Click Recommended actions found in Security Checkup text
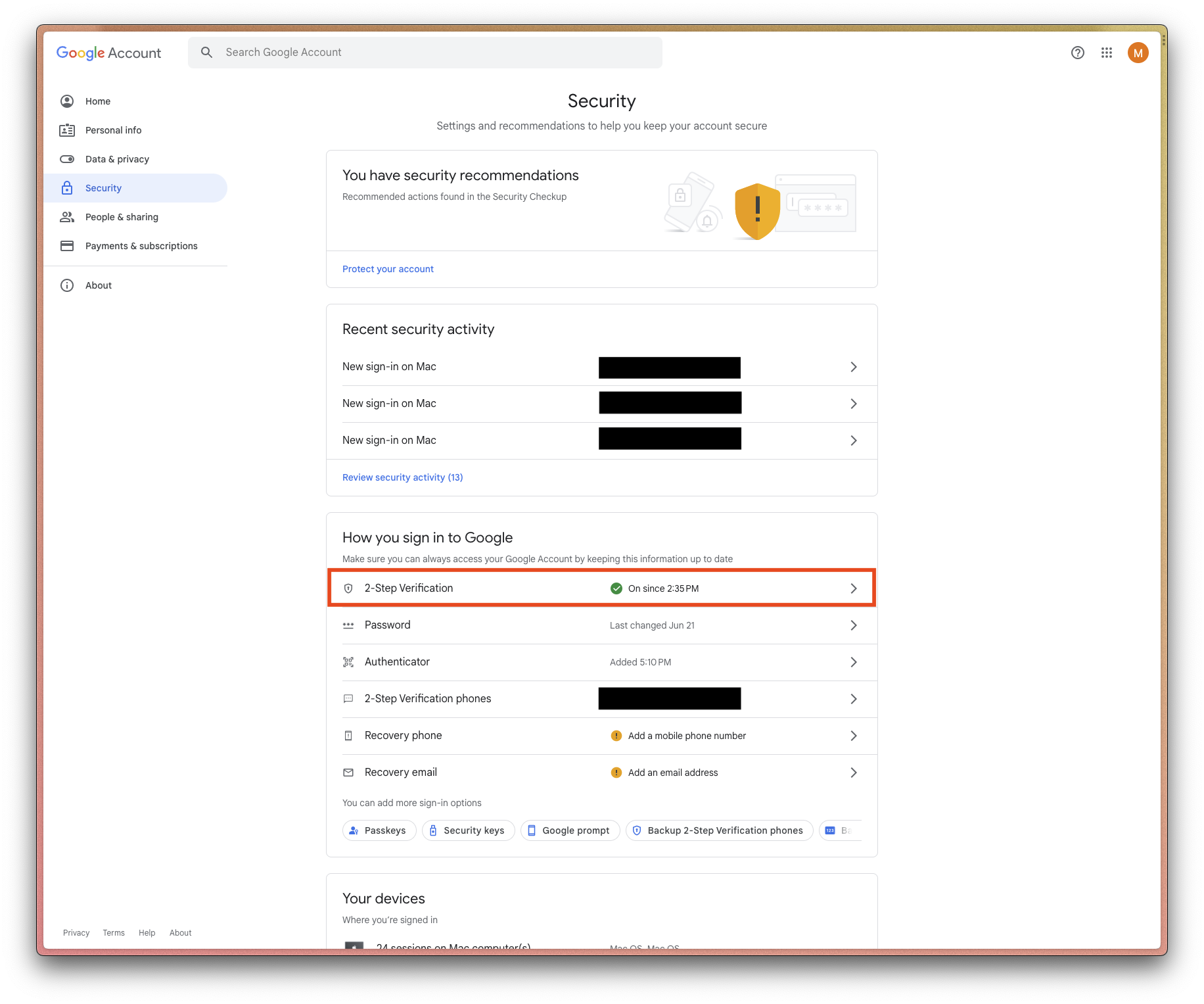This screenshot has height=1004, width=1204. [454, 197]
